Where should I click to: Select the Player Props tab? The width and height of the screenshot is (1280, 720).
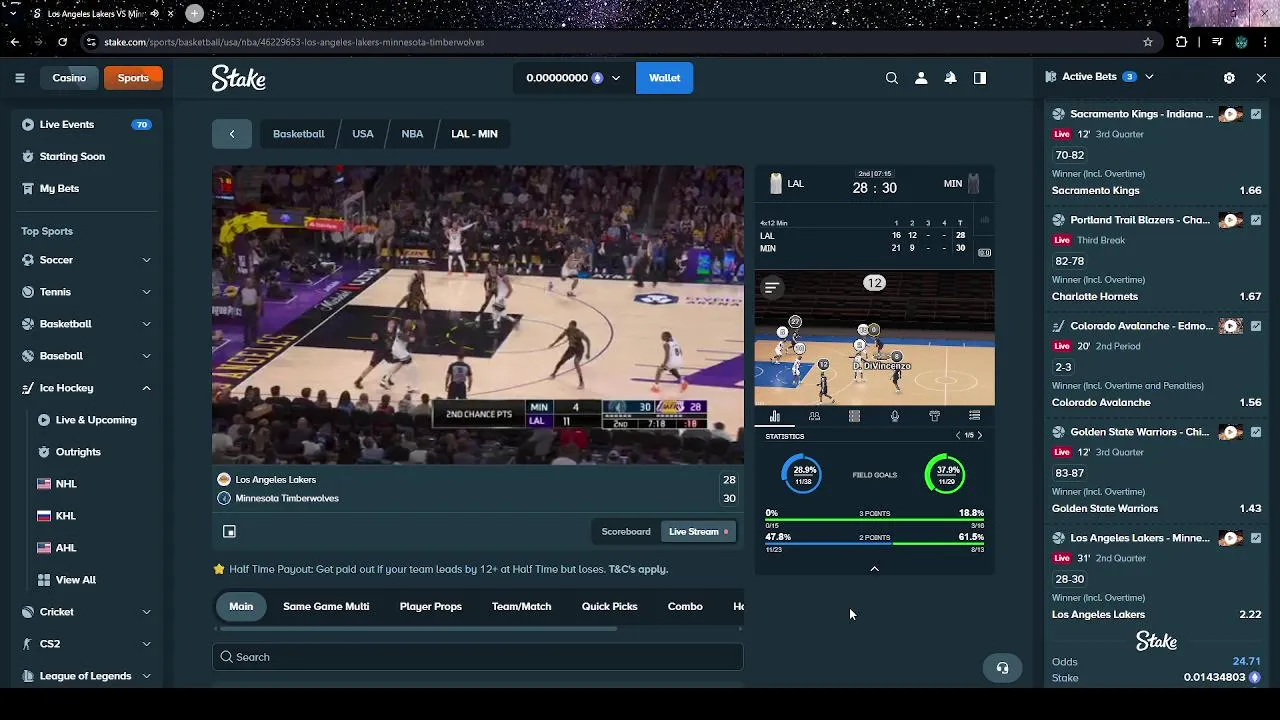click(431, 607)
